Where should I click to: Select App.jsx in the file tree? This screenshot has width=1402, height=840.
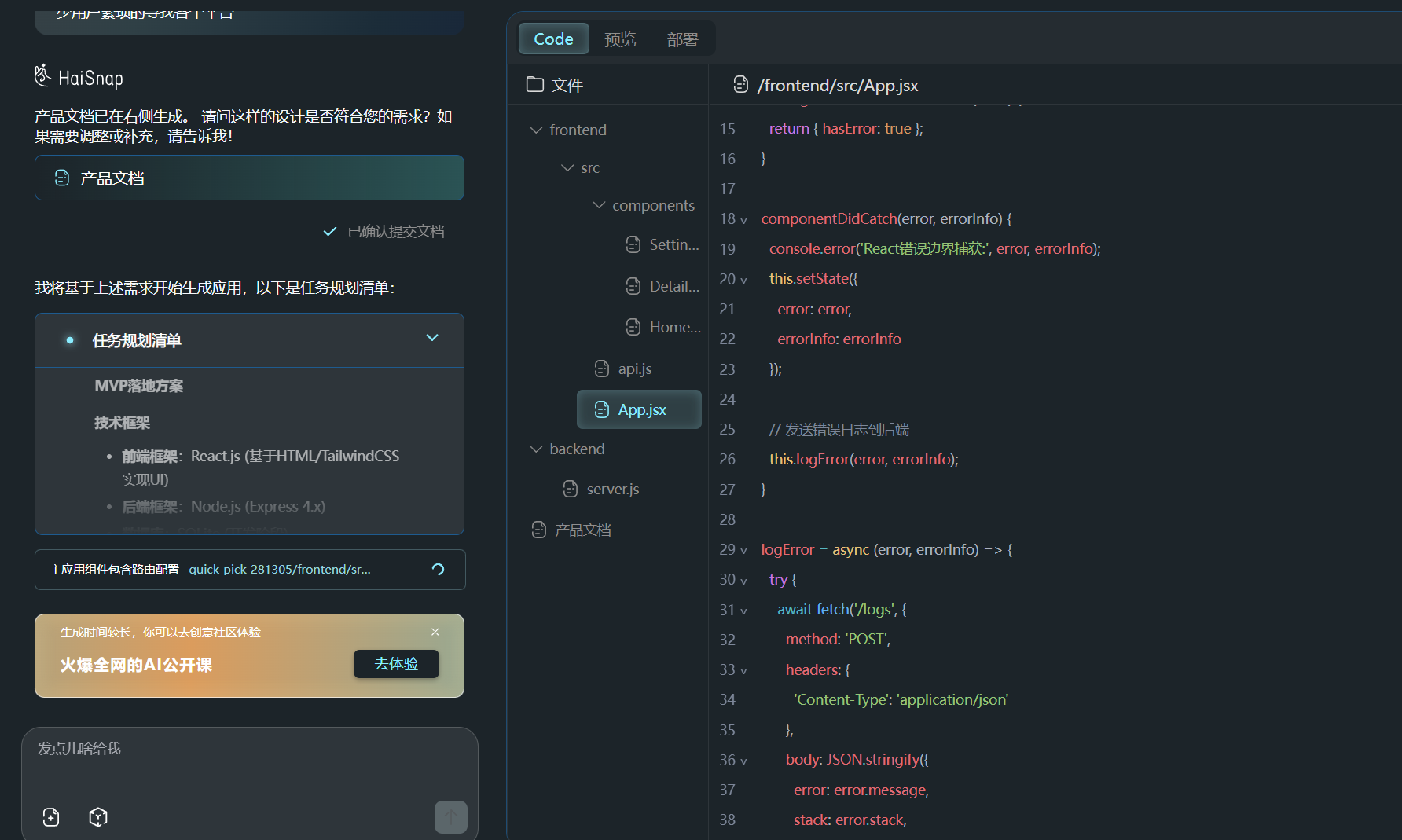point(639,409)
